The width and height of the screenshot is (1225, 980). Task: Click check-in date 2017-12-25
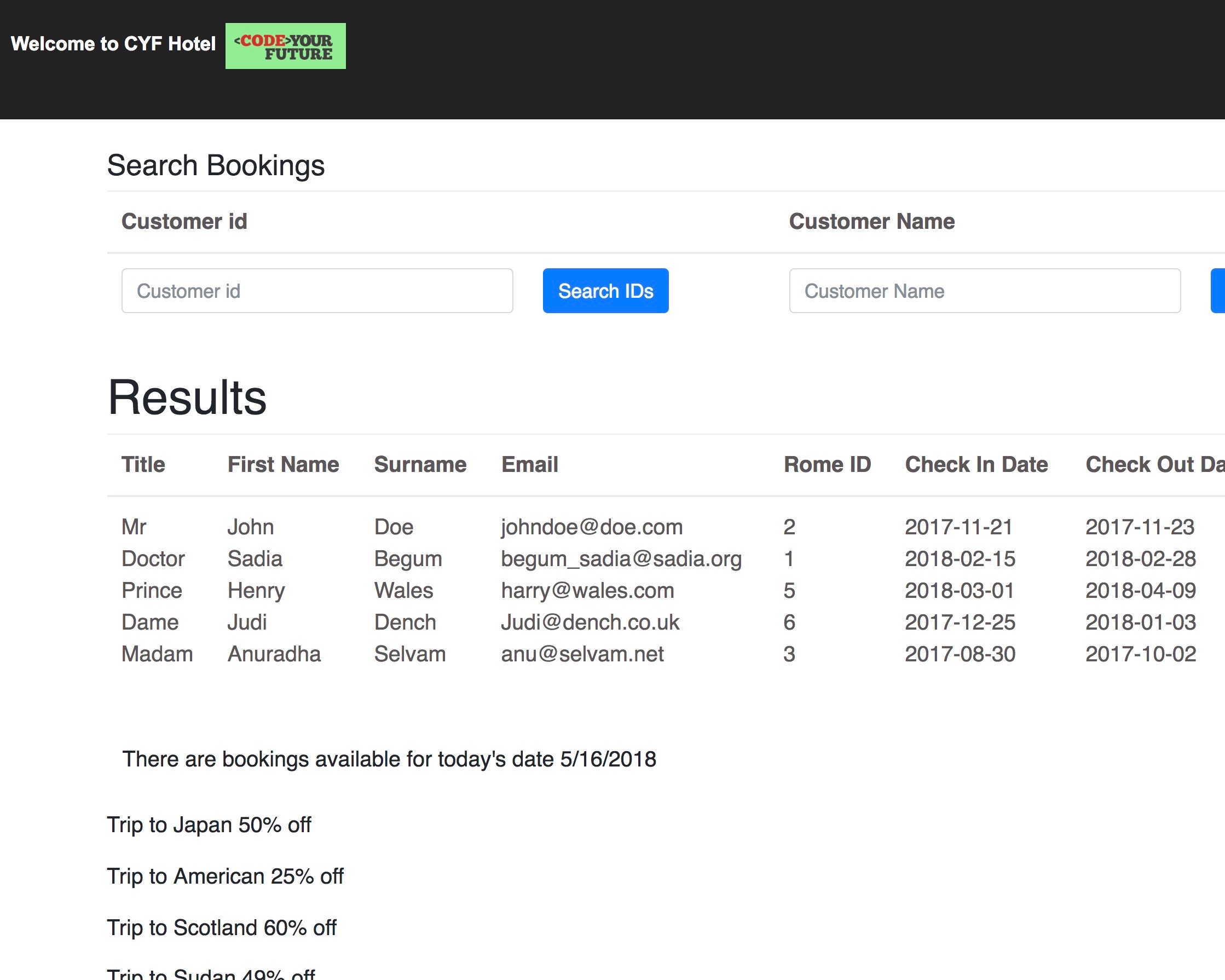[960, 622]
